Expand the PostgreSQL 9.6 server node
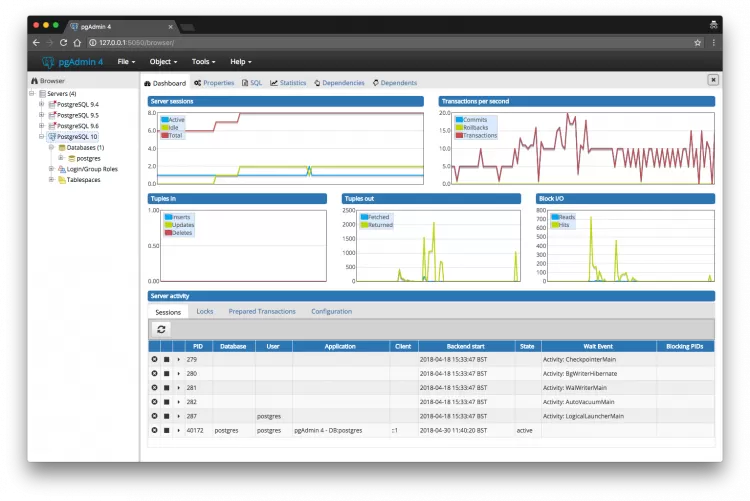Image resolution: width=750 pixels, height=501 pixels. (42, 125)
